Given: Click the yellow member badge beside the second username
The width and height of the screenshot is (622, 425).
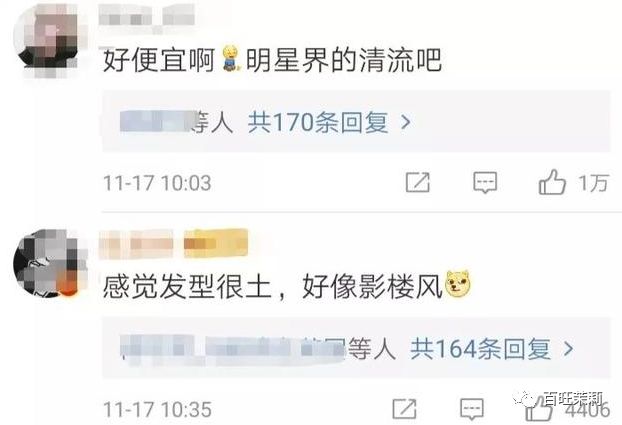Looking at the screenshot, I should click(216, 242).
